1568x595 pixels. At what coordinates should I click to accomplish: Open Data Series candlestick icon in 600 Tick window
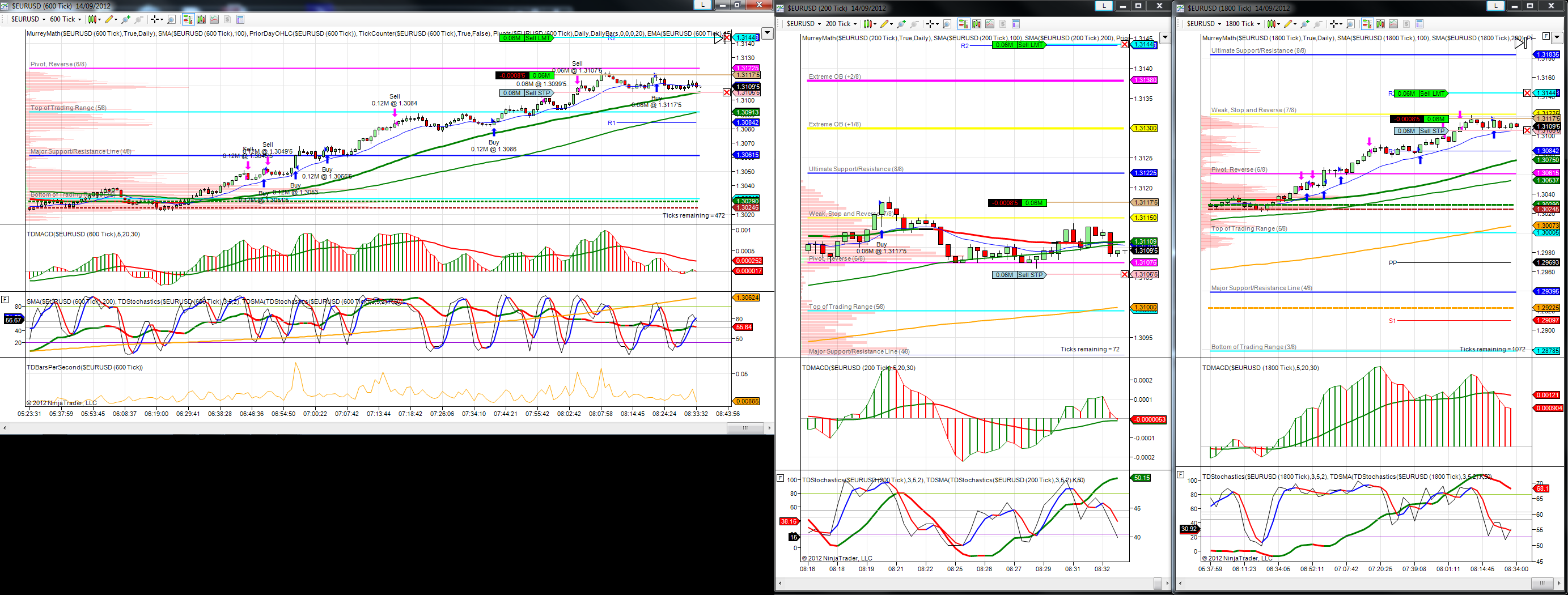coord(201,19)
